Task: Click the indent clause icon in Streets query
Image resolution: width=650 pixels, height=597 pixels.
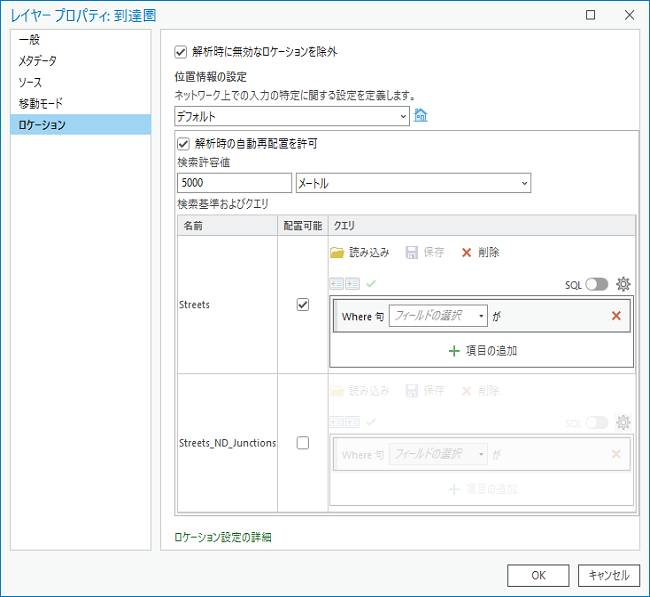Action: [x=352, y=284]
